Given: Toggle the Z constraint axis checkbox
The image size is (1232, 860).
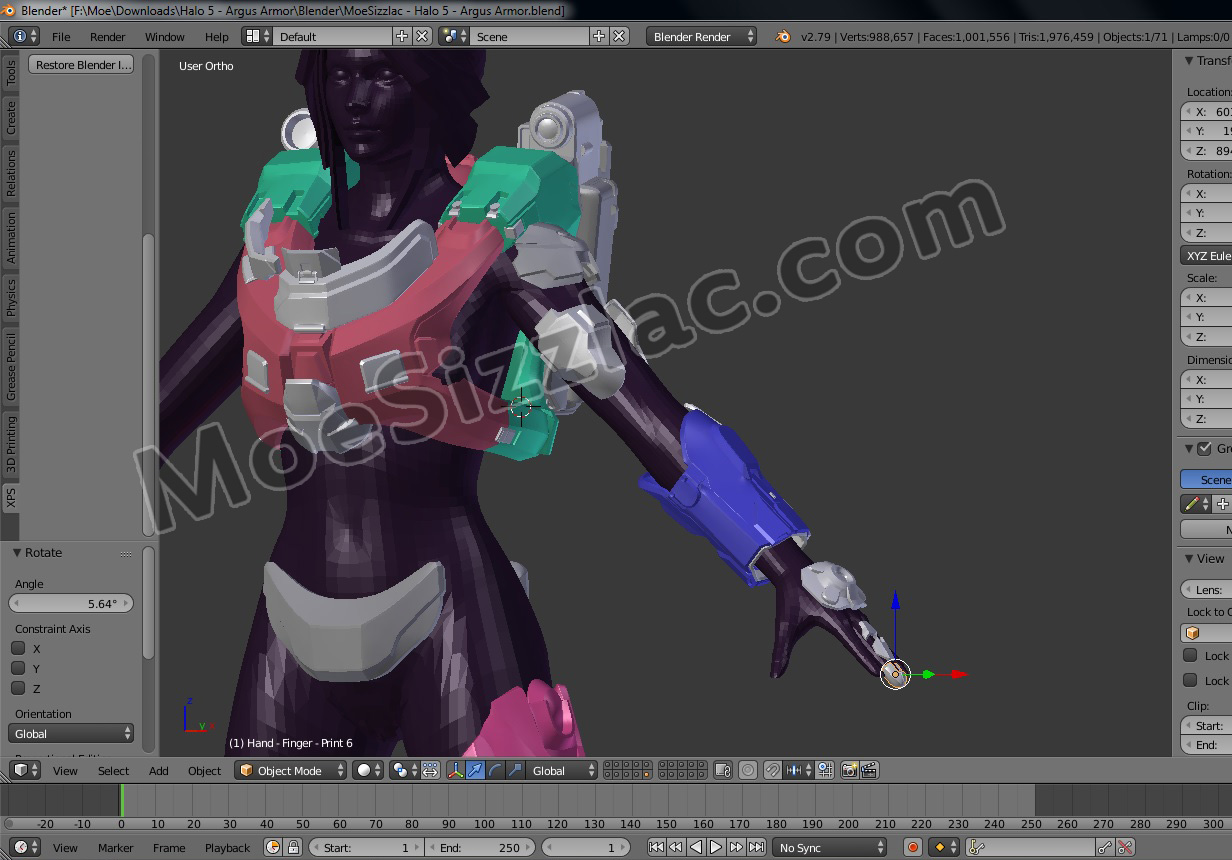Looking at the screenshot, I should (x=18, y=688).
